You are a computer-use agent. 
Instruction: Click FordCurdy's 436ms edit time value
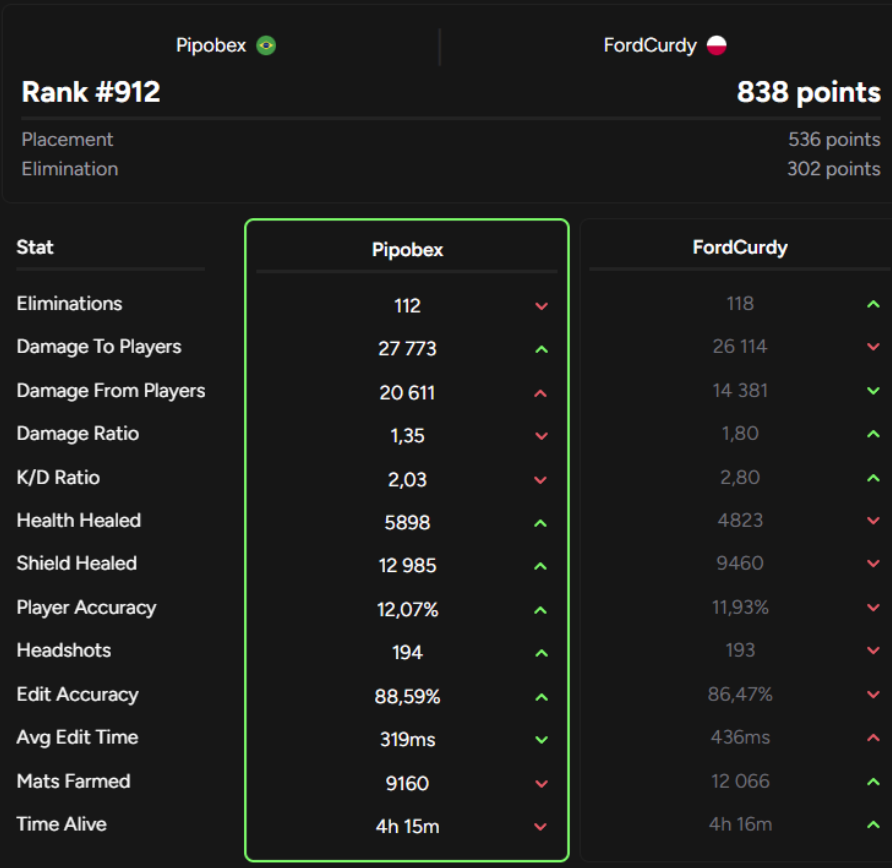pos(740,738)
